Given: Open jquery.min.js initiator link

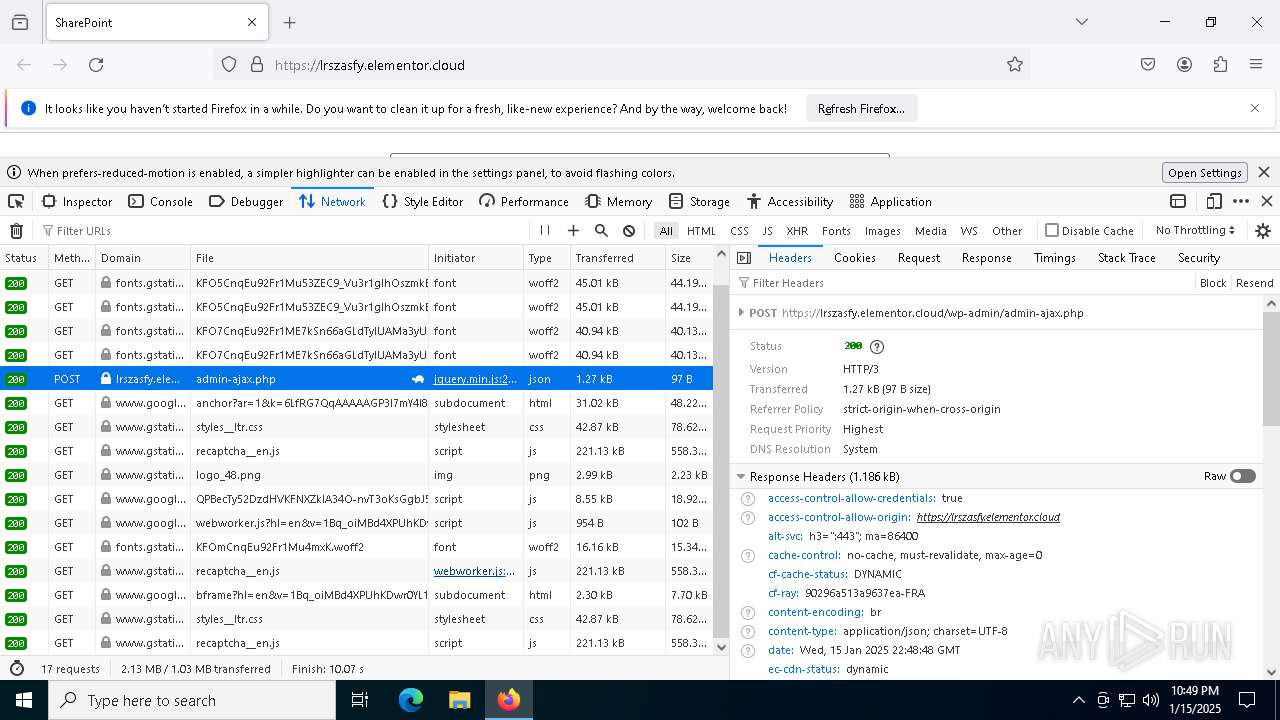Looking at the screenshot, I should pyautogui.click(x=476, y=379).
